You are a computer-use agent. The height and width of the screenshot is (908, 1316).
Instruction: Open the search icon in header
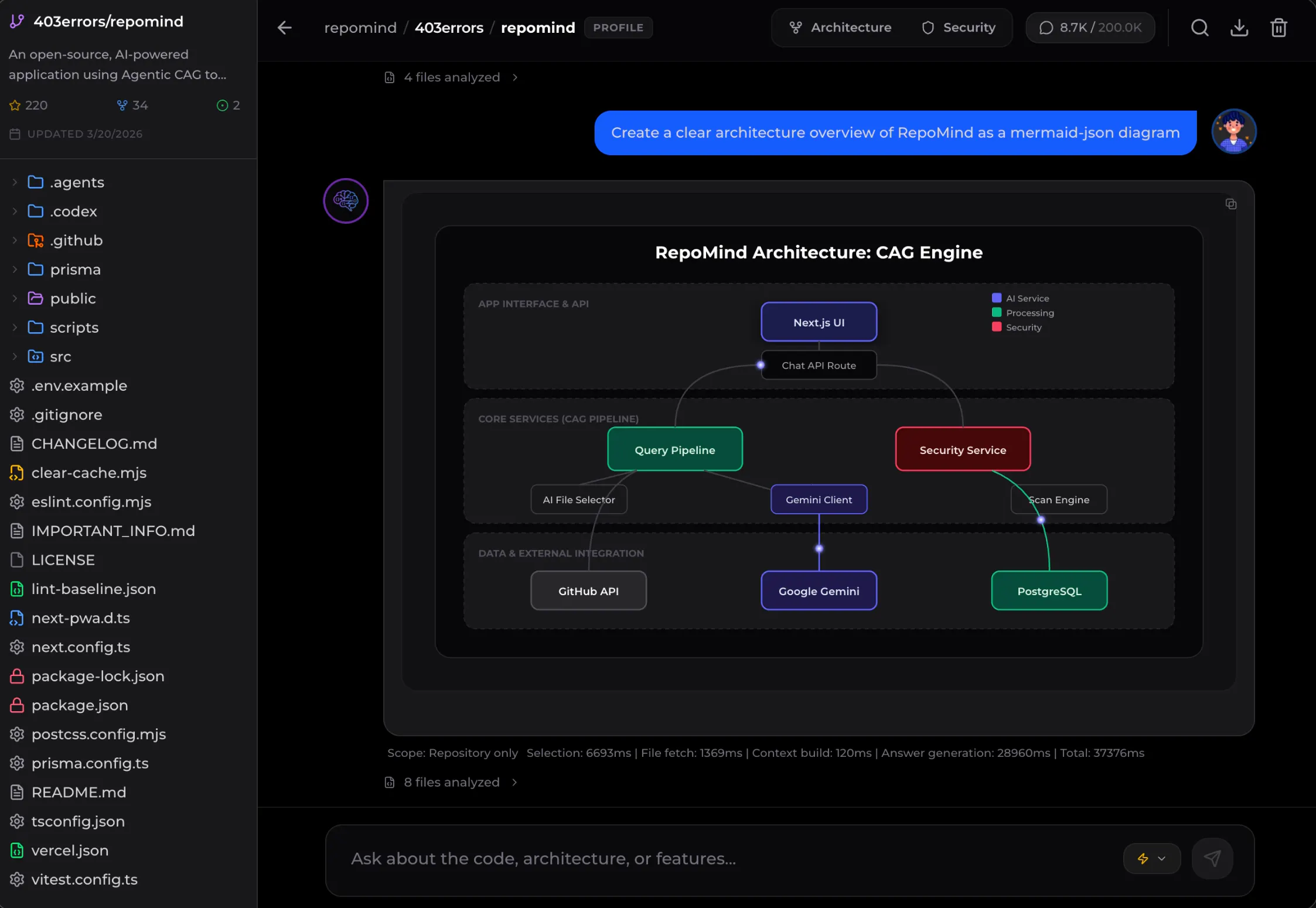[x=1199, y=28]
